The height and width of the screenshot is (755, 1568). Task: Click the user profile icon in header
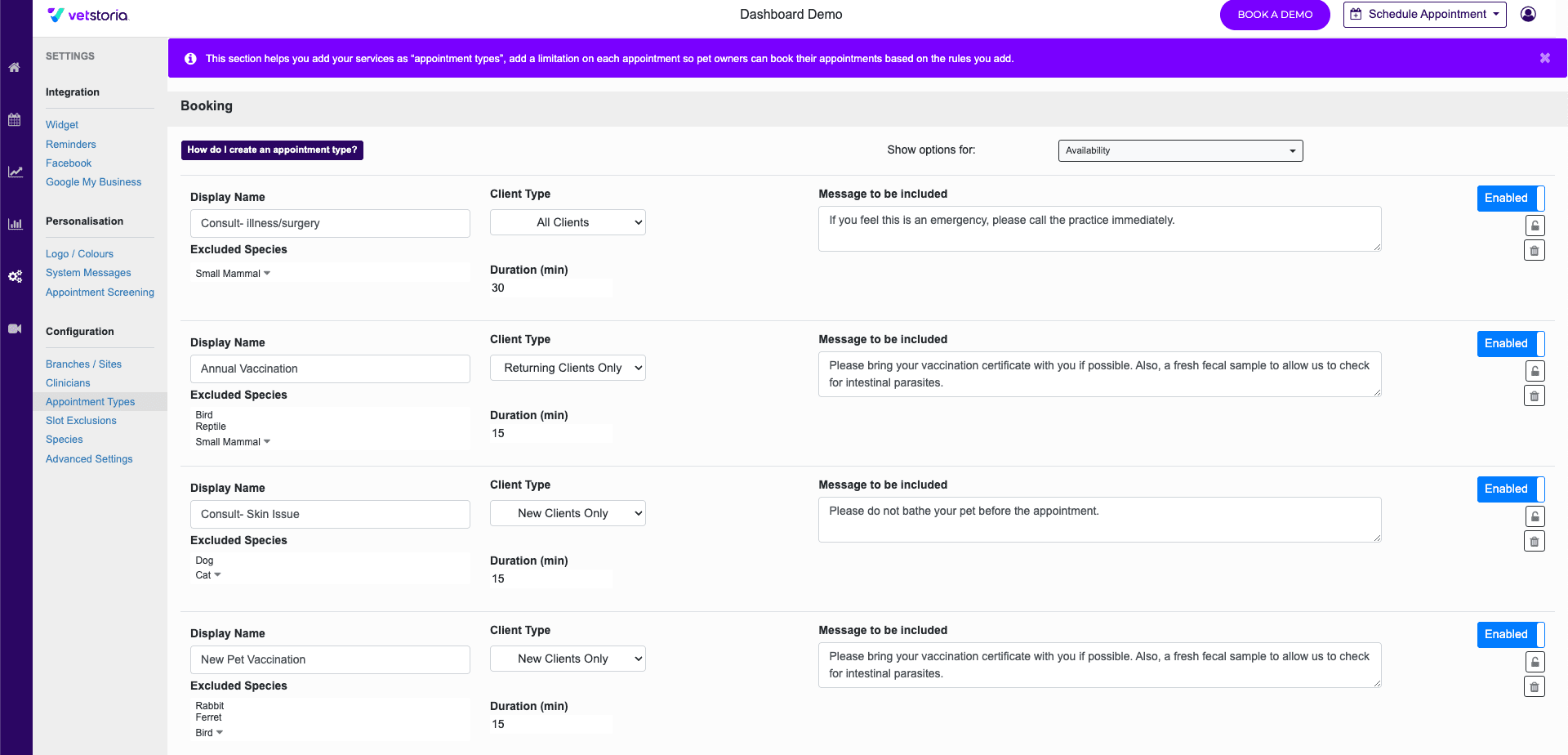1528,14
